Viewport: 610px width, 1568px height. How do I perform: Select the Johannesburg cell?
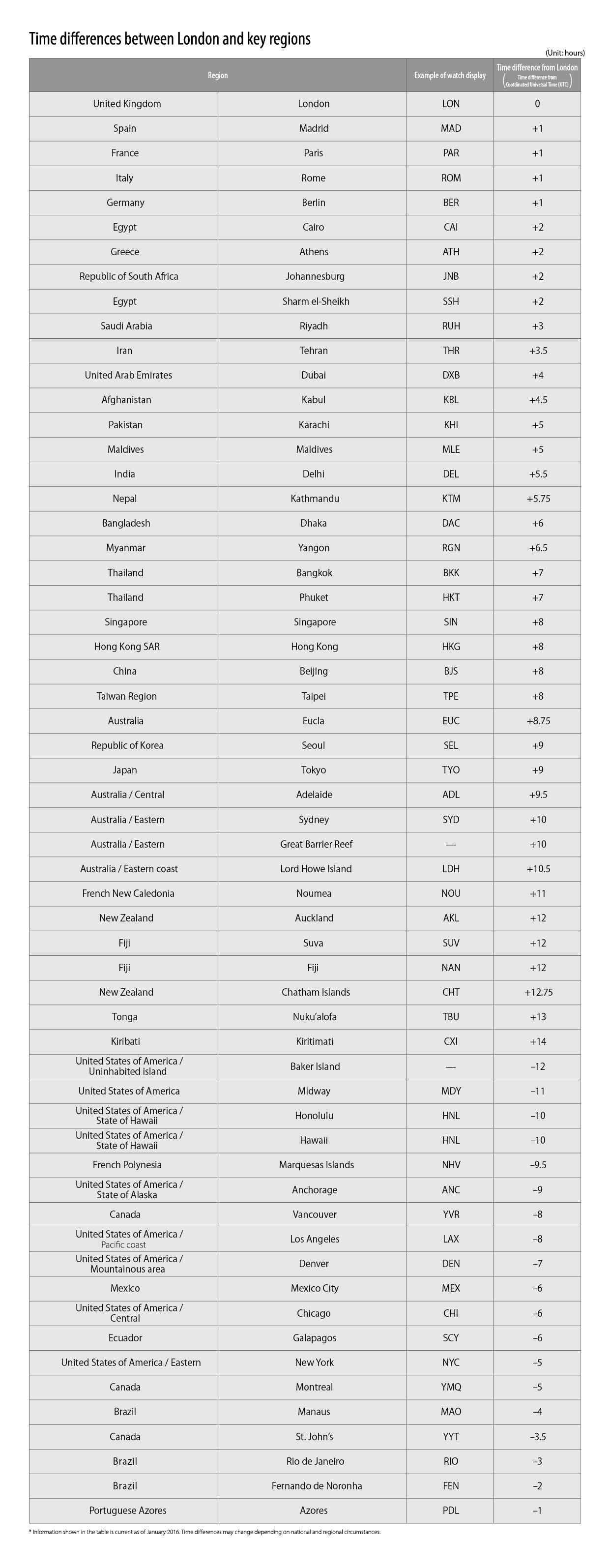(315, 276)
